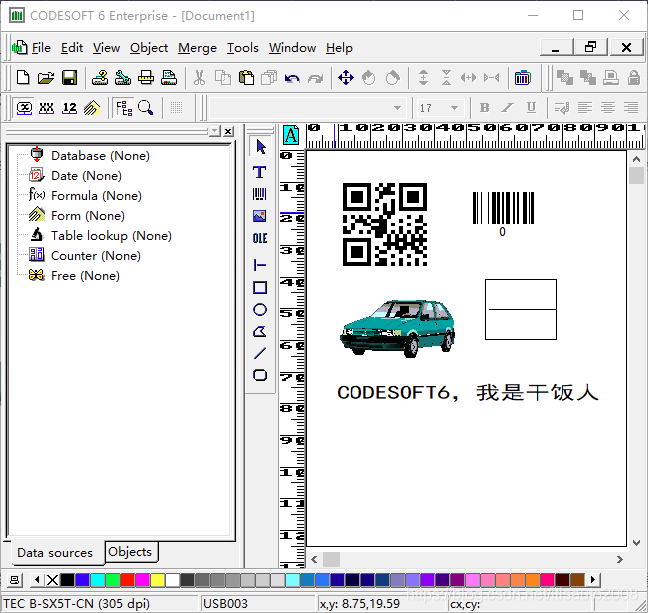Close the data sources side panel
The height and width of the screenshot is (613, 648).
pos(228,131)
